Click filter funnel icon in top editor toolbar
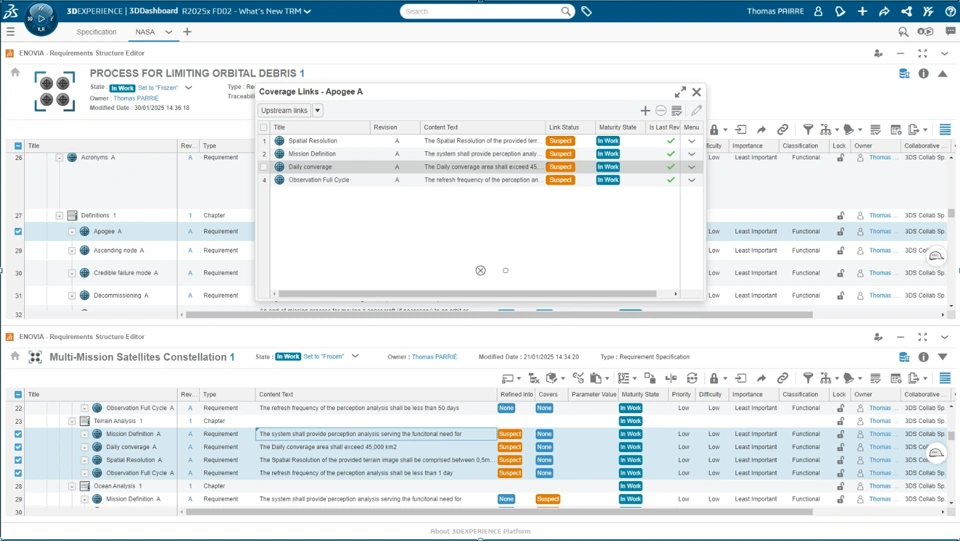This screenshot has width=960, height=541. tap(808, 130)
